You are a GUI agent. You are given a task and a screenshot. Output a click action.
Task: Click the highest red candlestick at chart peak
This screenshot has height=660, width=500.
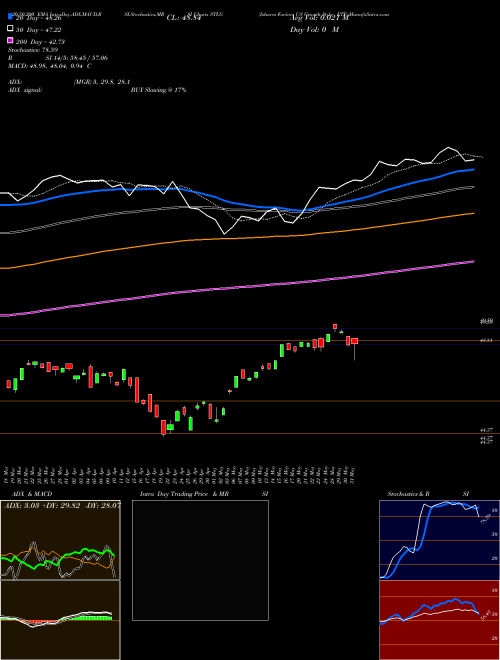coord(335,326)
